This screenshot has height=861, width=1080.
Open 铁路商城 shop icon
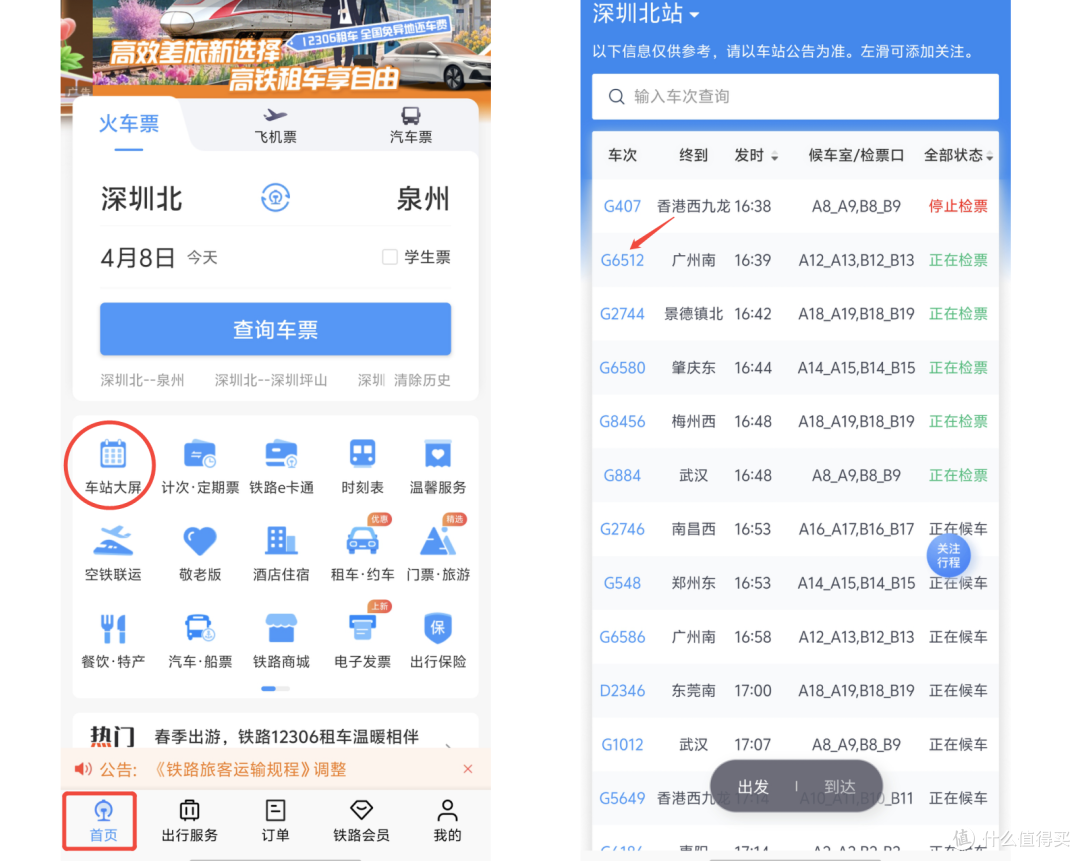[281, 628]
